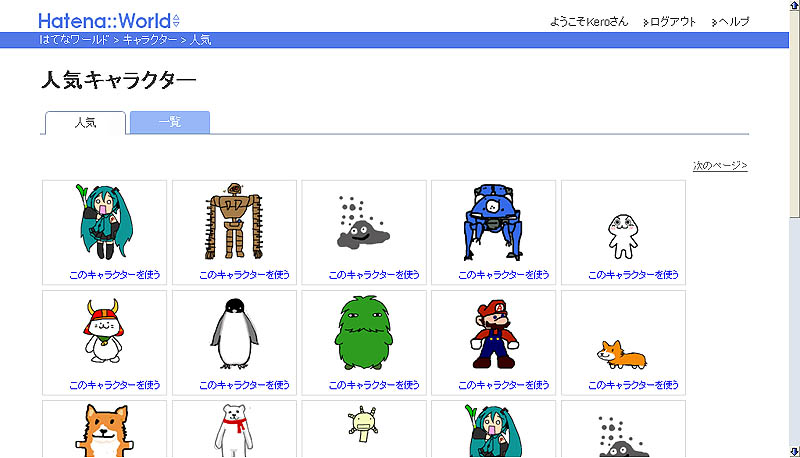Click the scrollbar down arrow
Image resolution: width=800 pixels, height=458 pixels.
point(794,452)
